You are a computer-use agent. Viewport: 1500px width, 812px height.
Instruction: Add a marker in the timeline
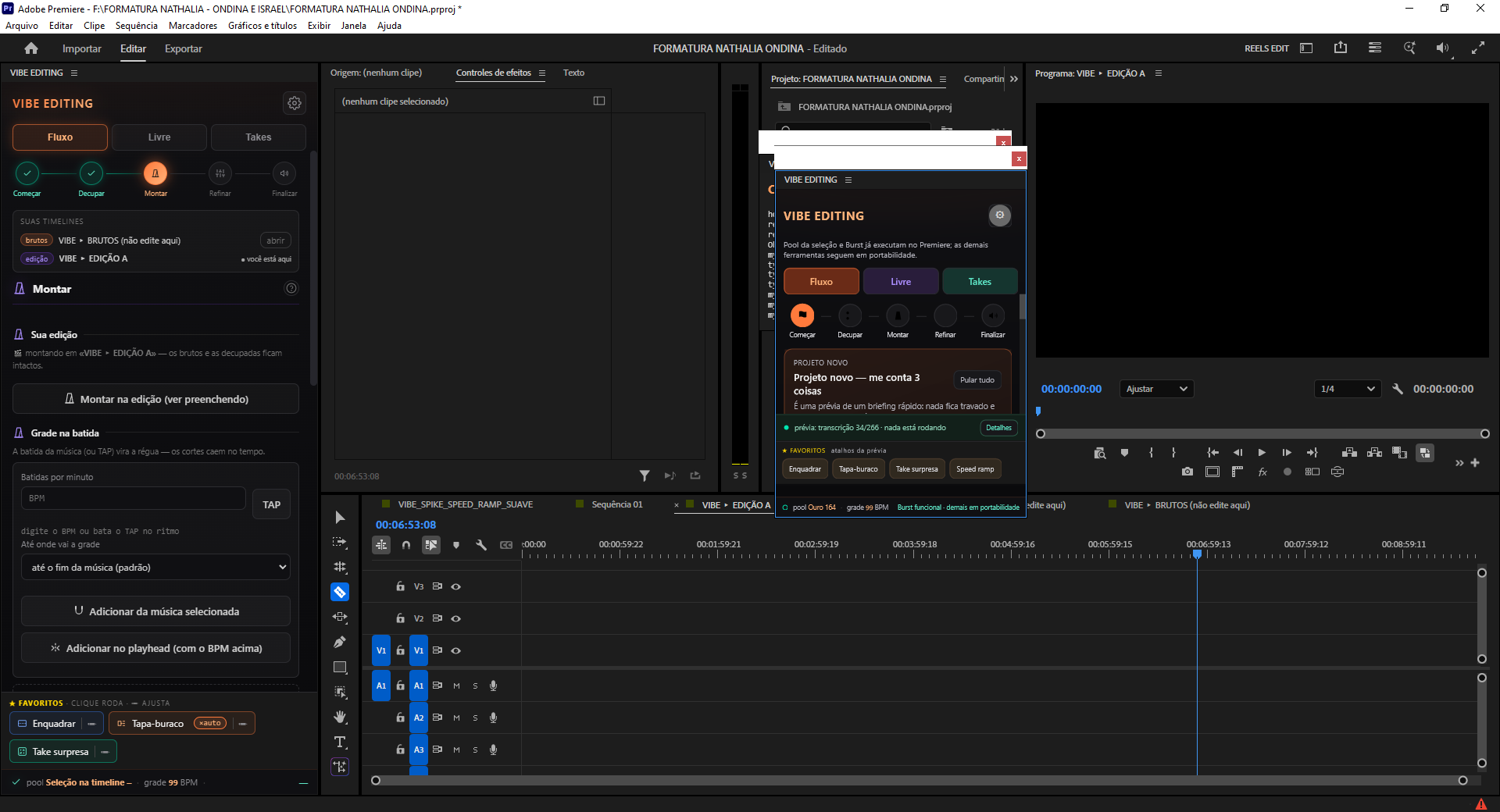456,545
